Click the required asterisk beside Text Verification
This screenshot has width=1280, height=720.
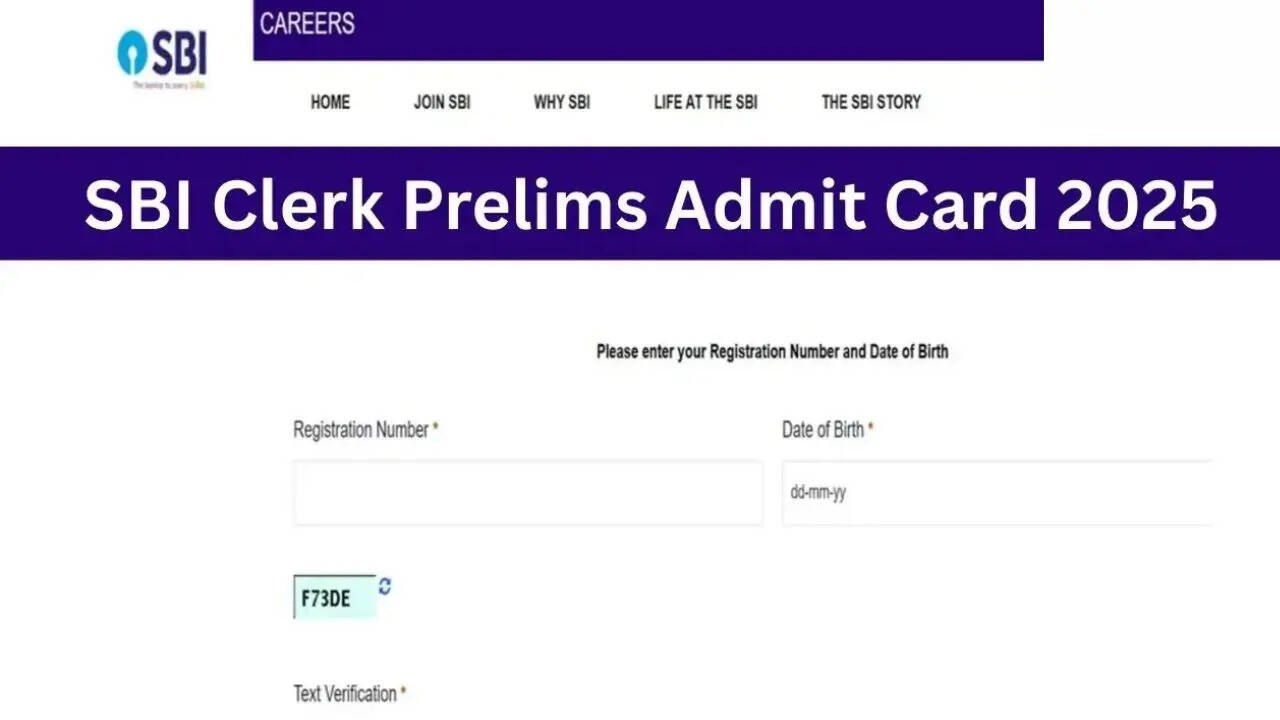point(403,691)
